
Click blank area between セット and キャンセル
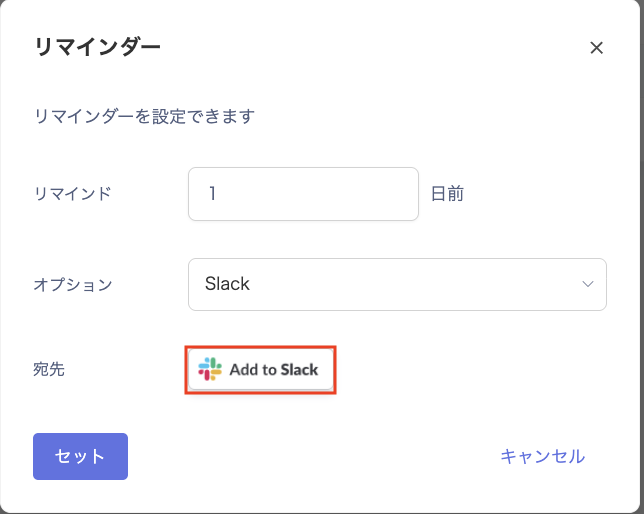pyautogui.click(x=310, y=456)
